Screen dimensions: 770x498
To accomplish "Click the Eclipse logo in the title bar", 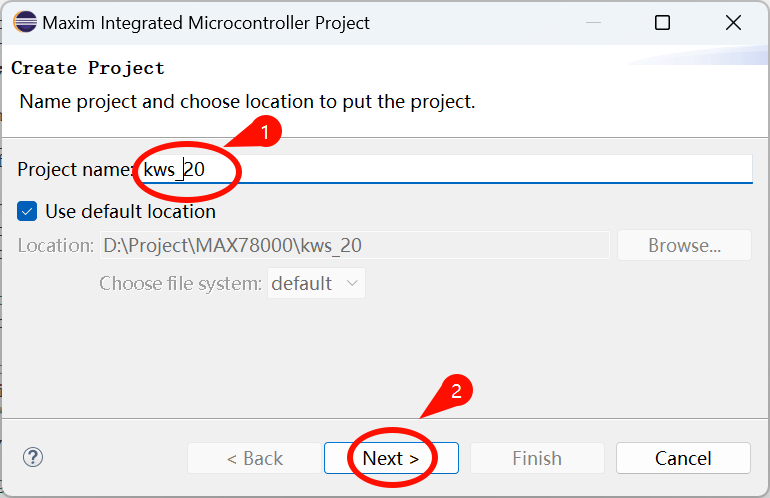I will tap(25, 22).
